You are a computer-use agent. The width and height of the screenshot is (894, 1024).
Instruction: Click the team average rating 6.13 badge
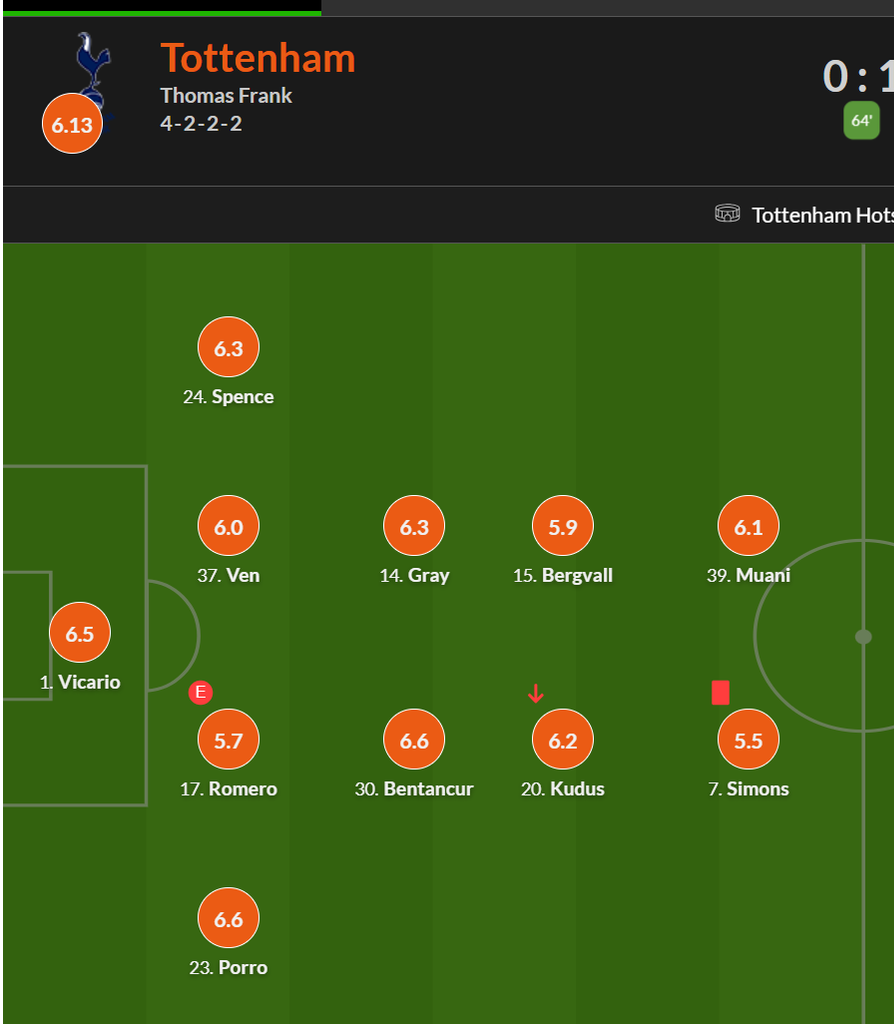(72, 125)
